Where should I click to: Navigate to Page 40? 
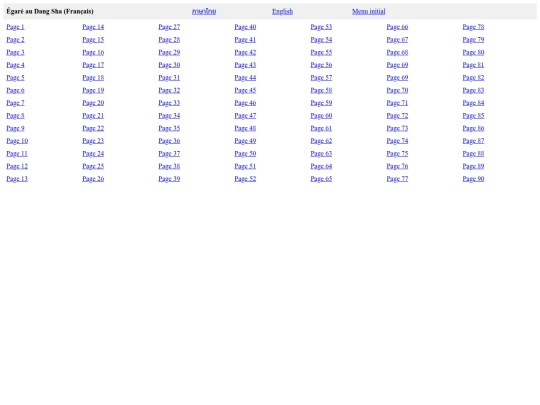245,27
